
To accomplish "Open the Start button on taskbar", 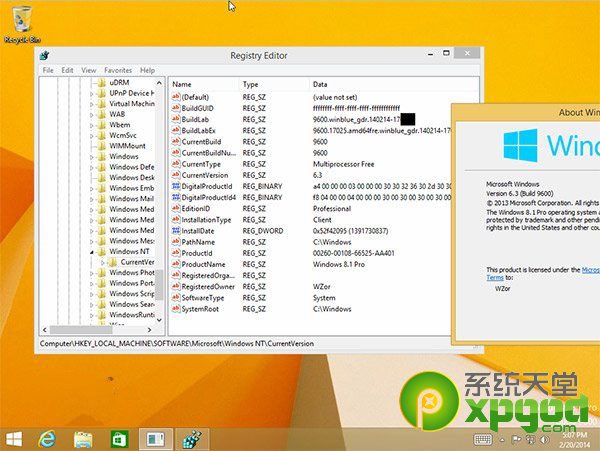I will coord(14,439).
